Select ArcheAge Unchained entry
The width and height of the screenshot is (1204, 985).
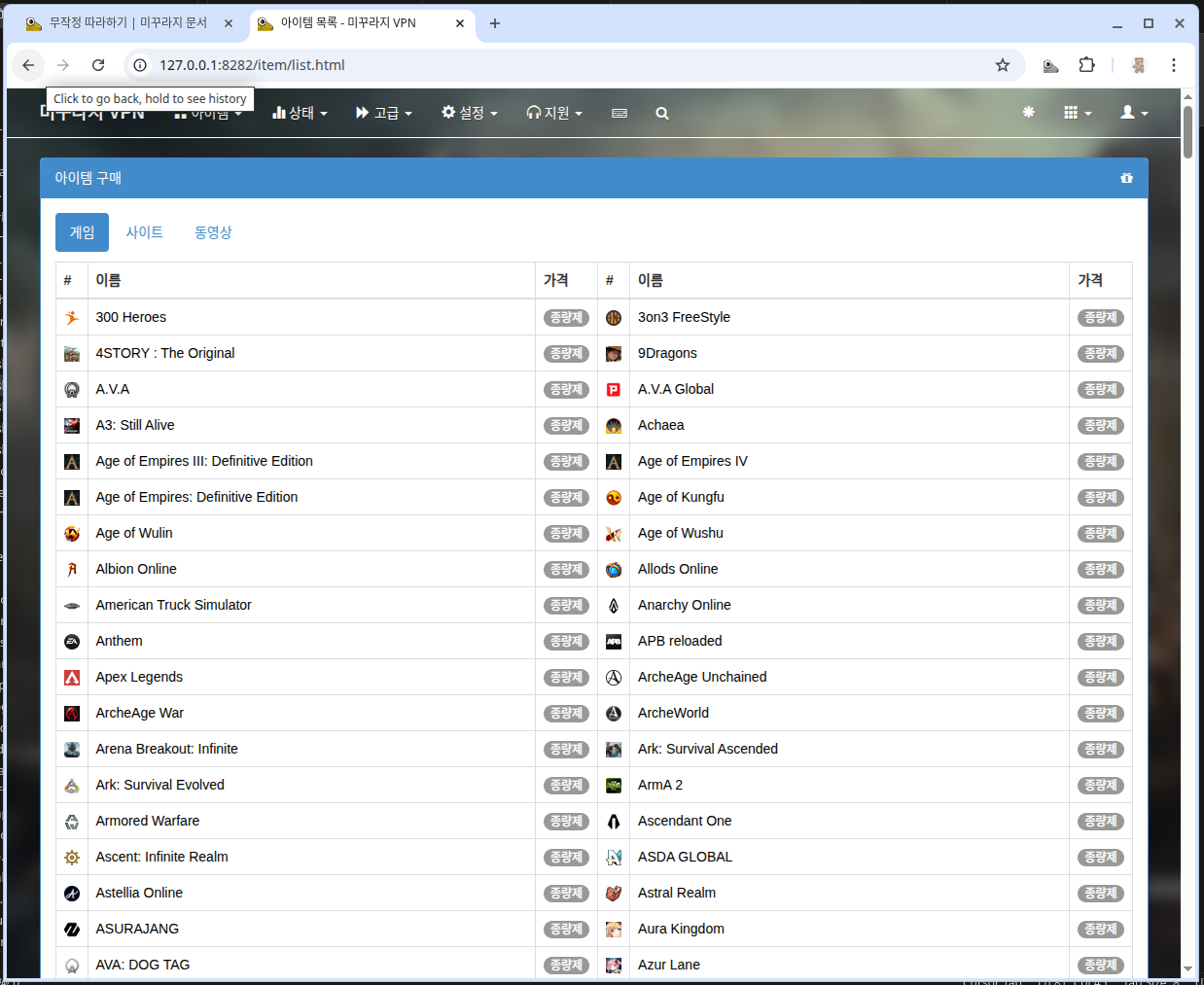click(702, 677)
